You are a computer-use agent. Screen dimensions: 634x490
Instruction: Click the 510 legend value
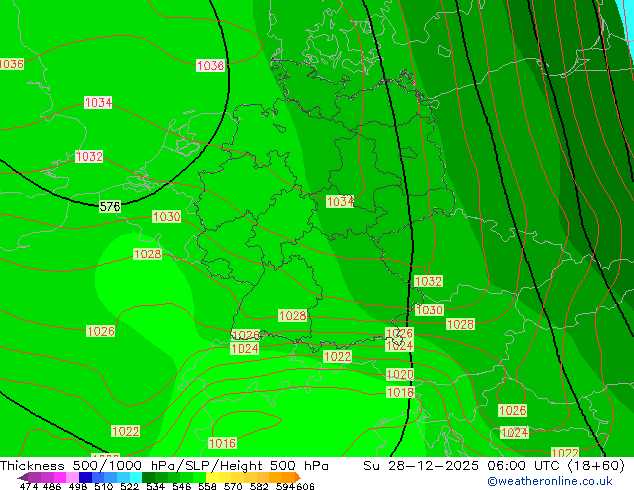104,486
